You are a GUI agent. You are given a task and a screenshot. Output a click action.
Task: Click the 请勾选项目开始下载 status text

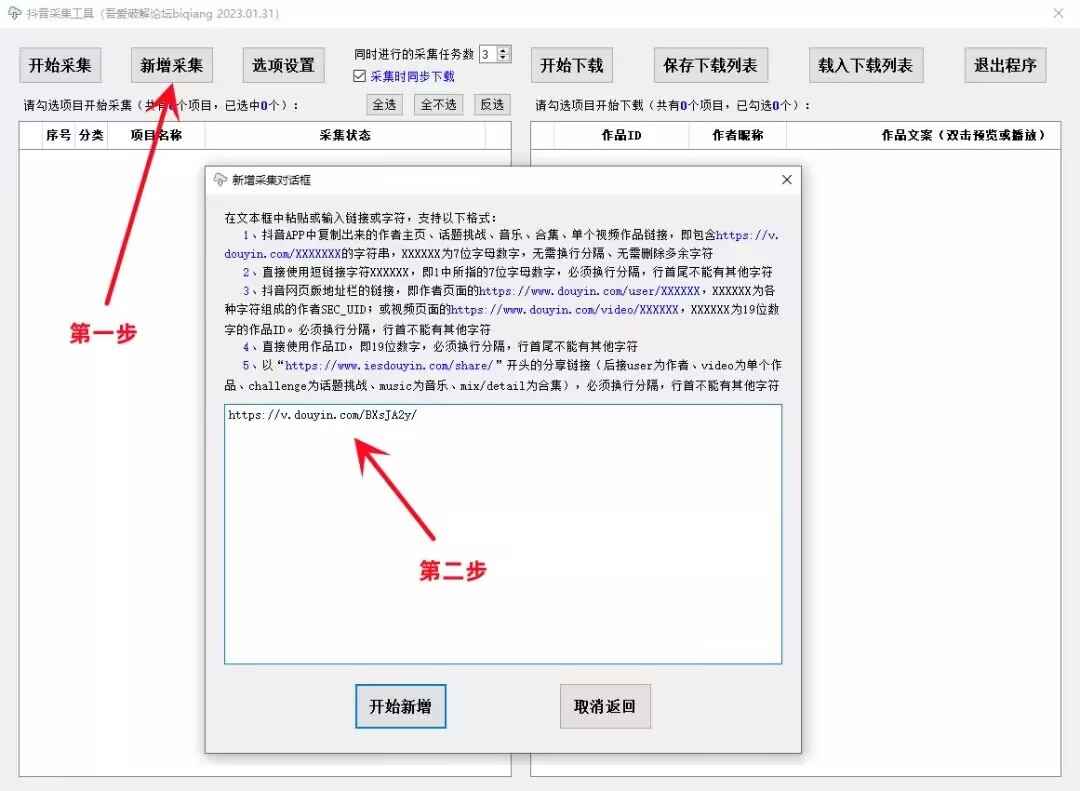tap(672, 105)
